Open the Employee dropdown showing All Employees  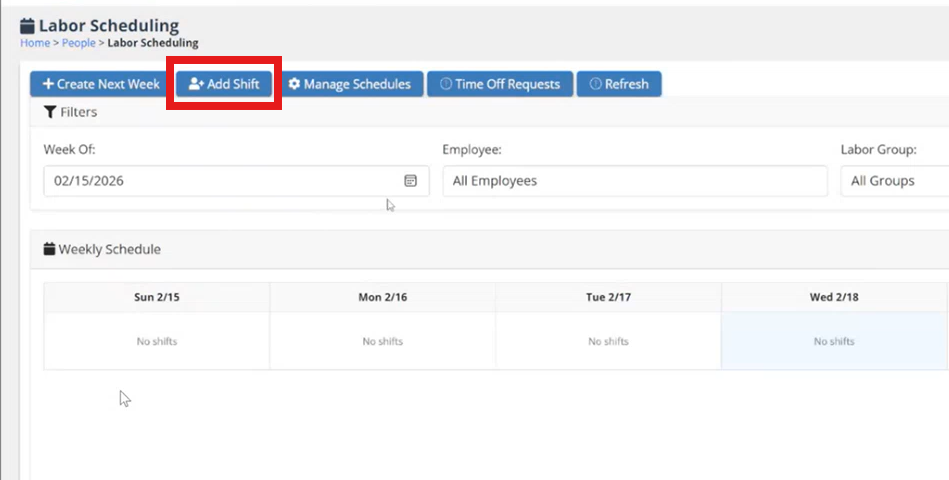tap(634, 181)
